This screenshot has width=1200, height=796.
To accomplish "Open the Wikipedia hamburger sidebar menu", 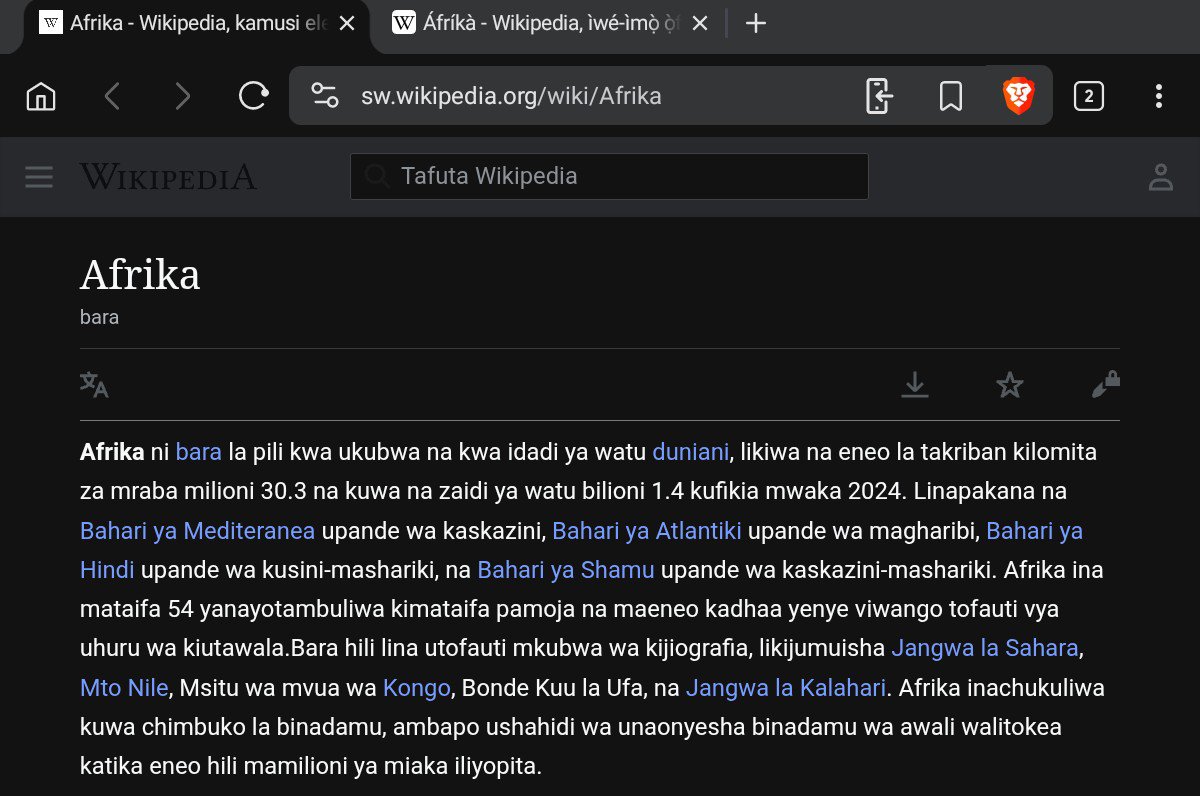I will (x=39, y=177).
